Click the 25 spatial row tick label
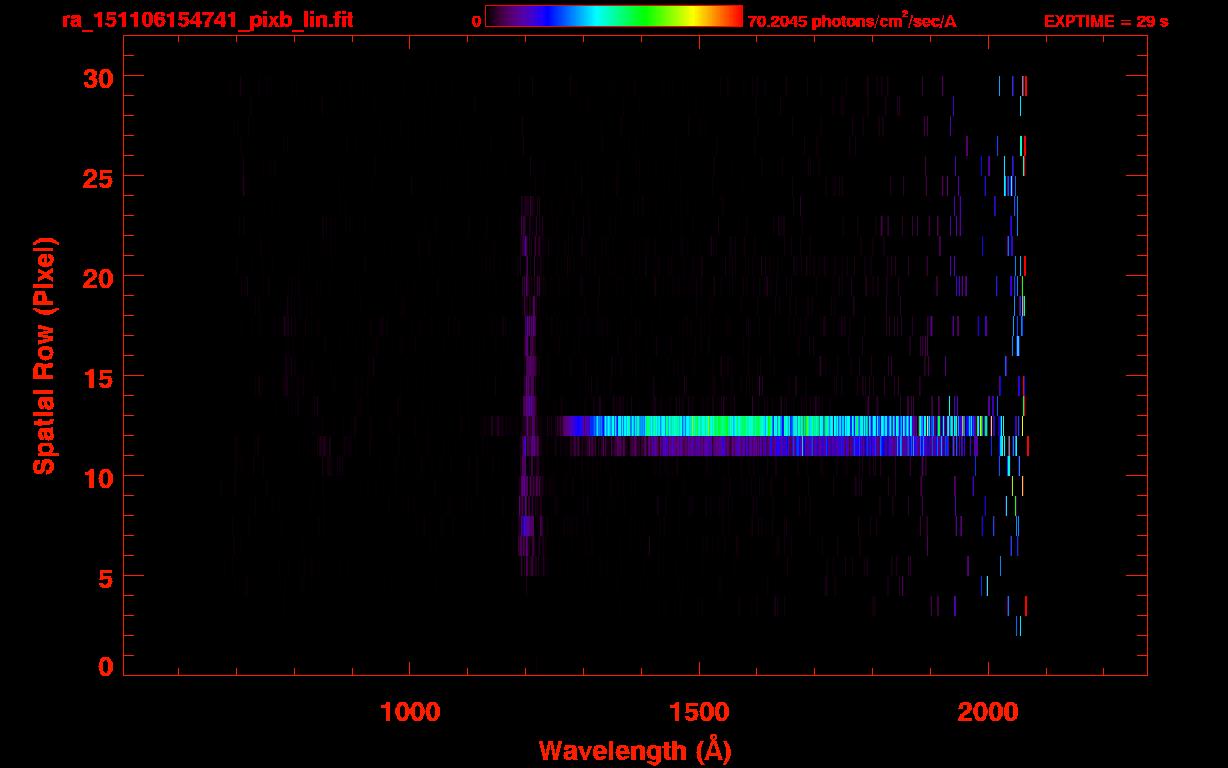Screen dimensions: 1228x768 (99, 176)
